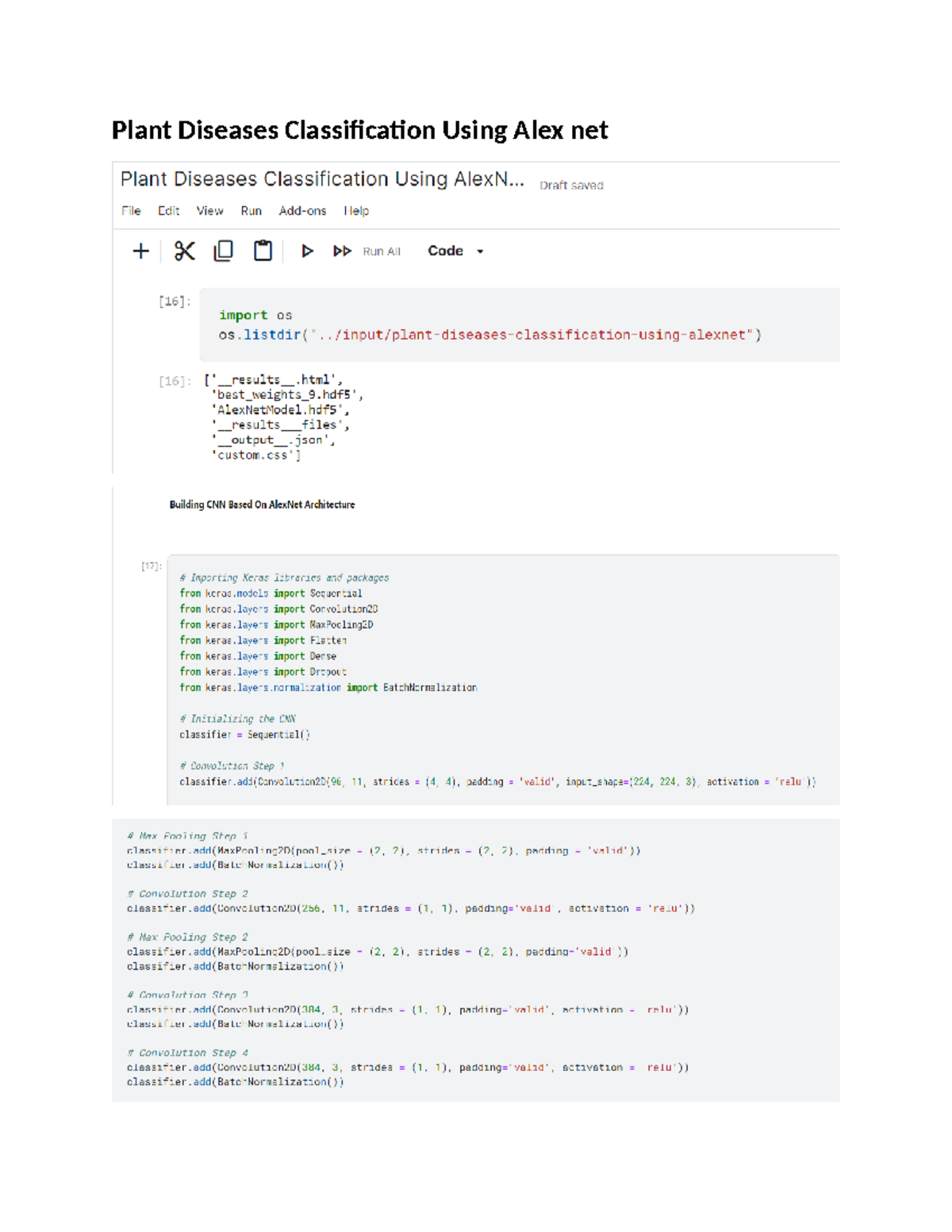Open the File menu
This screenshot has width=952, height=1232.
click(x=131, y=211)
